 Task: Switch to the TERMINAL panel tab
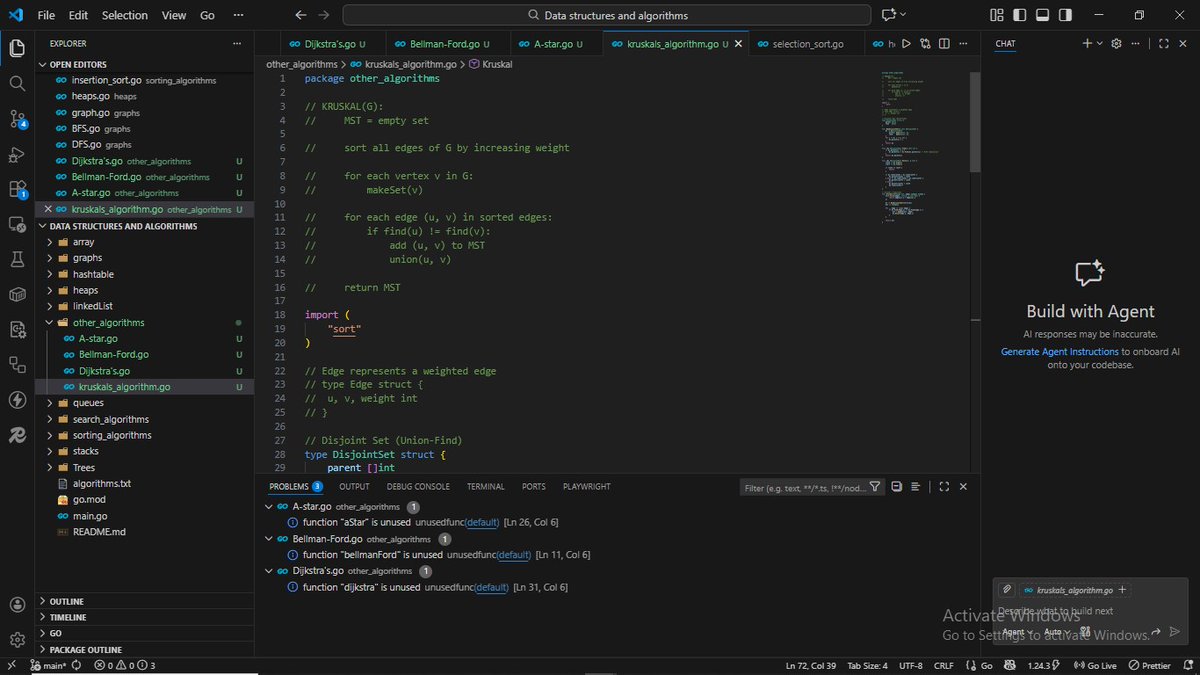[x=485, y=487]
